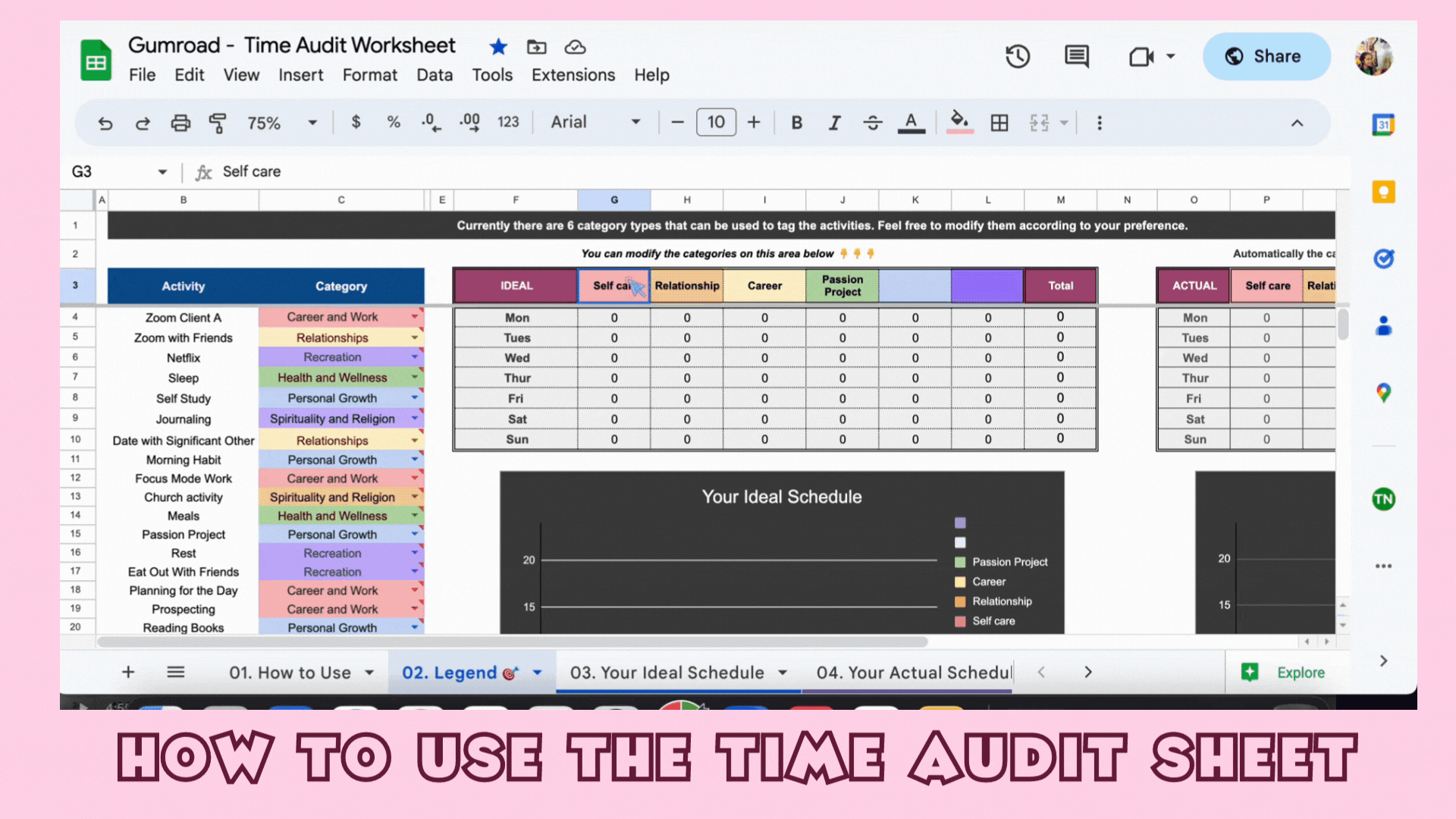
Task: Toggle italic formatting
Action: [x=834, y=123]
